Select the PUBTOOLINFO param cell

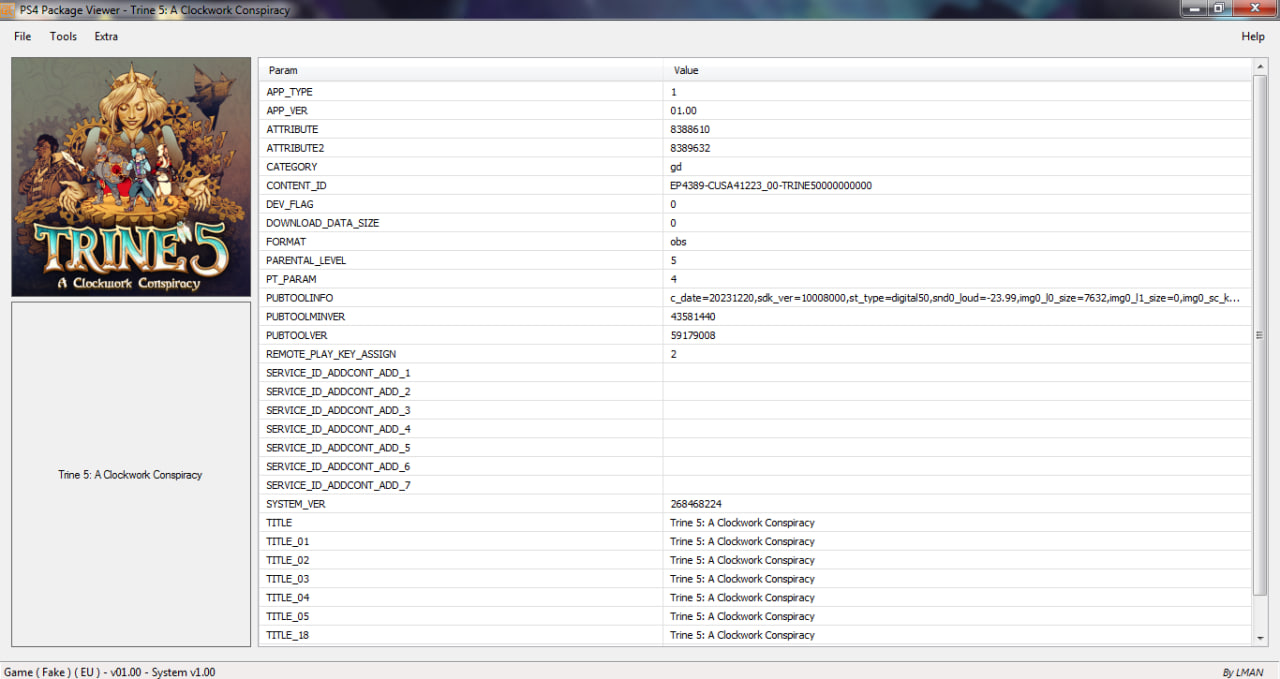click(x=461, y=298)
